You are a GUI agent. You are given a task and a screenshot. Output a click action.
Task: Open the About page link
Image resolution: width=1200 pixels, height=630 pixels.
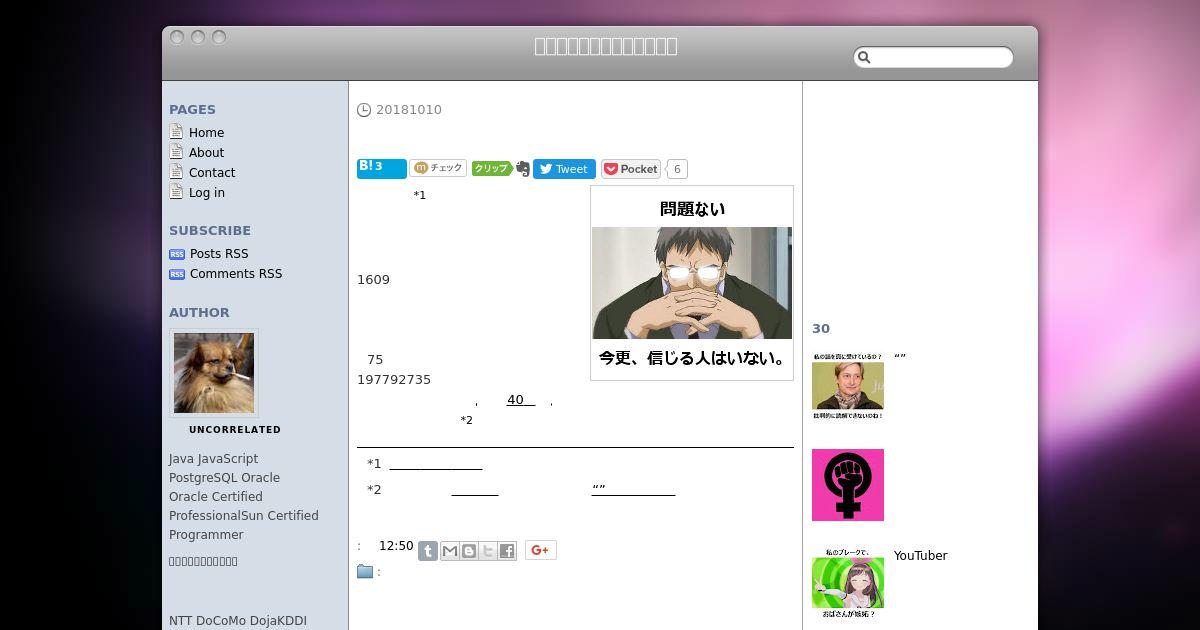tap(206, 153)
